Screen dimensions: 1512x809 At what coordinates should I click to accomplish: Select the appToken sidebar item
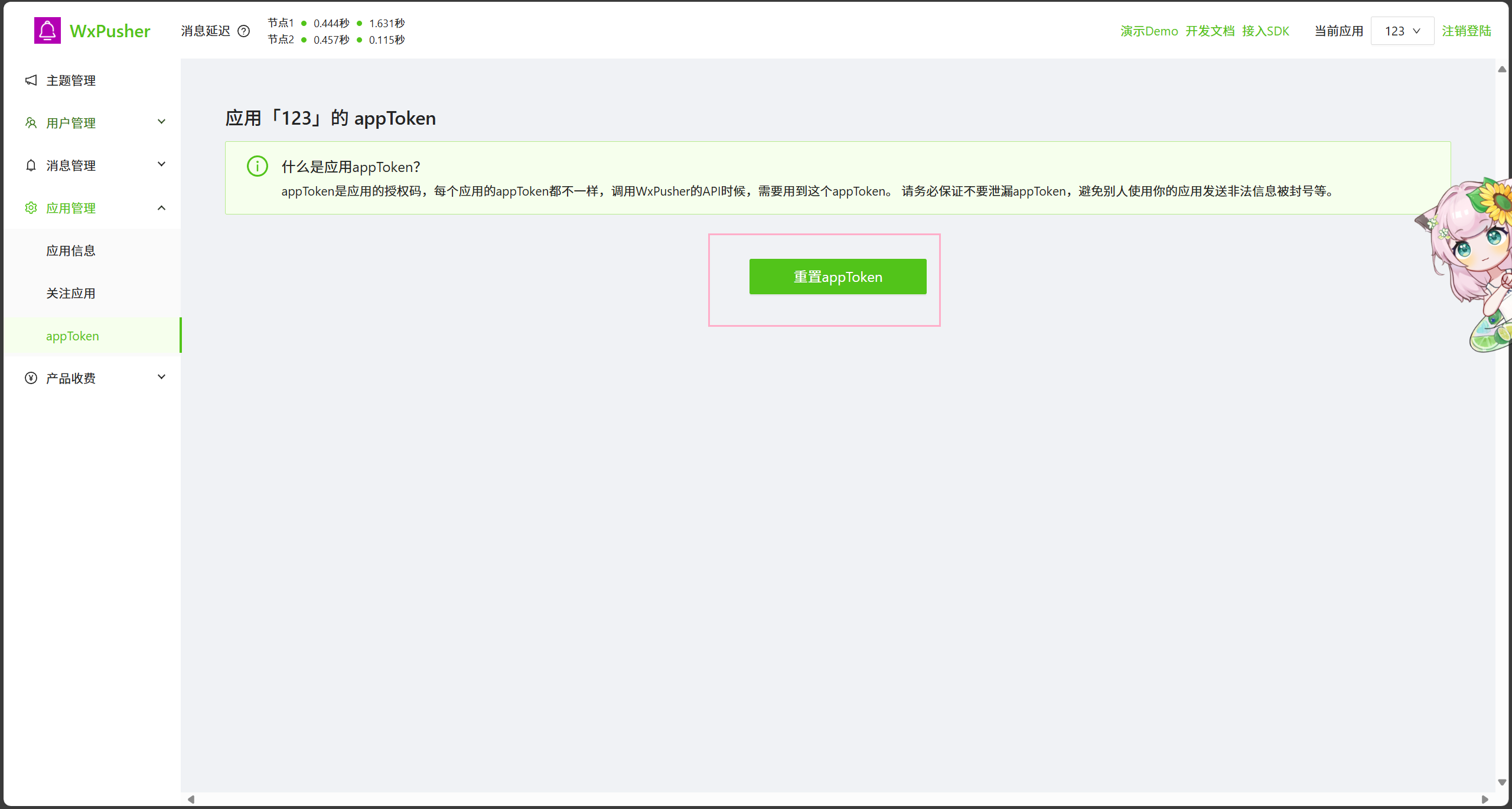click(x=73, y=336)
